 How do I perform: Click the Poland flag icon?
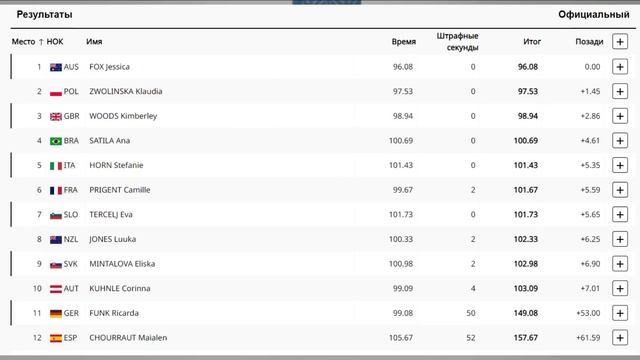pos(56,92)
